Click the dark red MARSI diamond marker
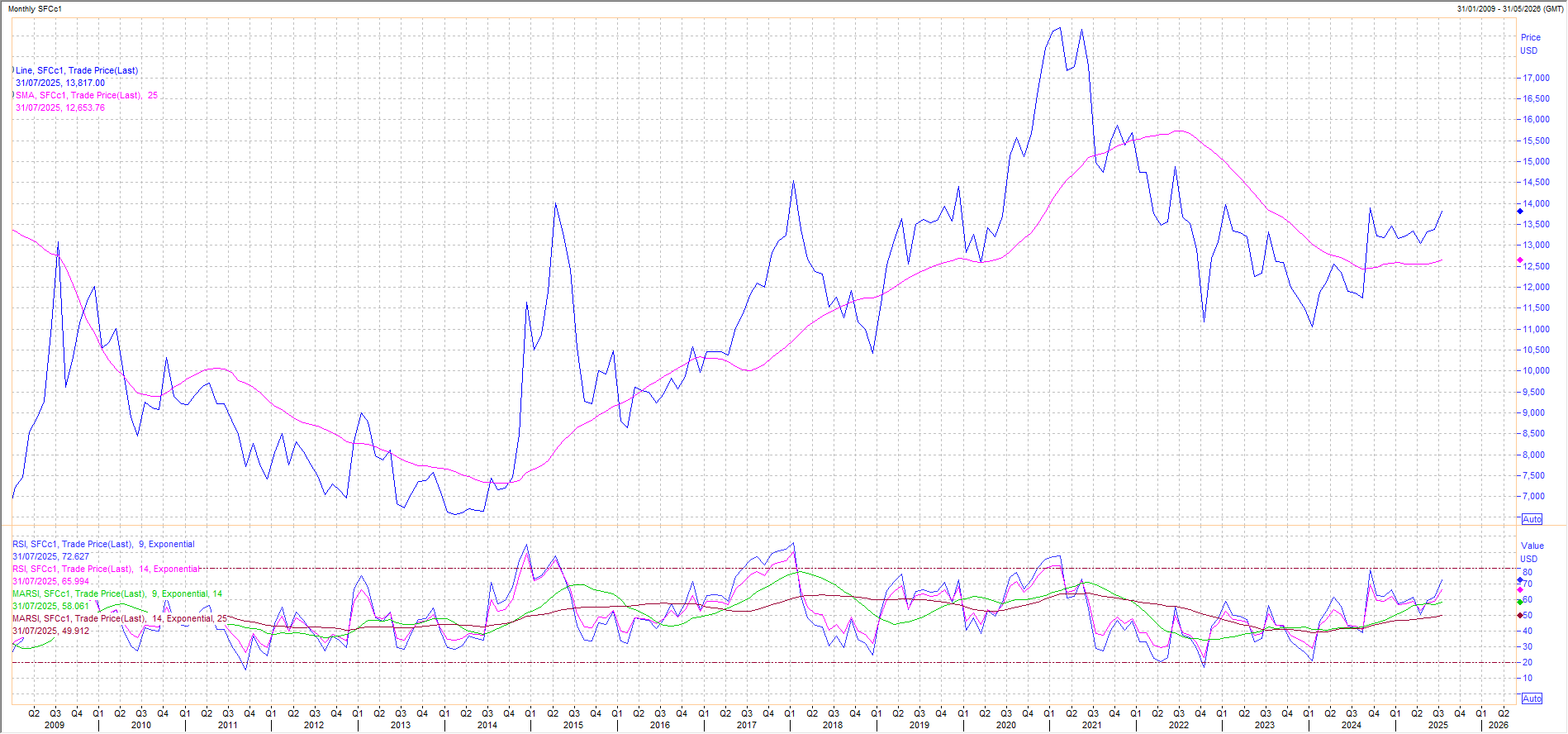Viewport: 1568px width, 734px height. [1520, 615]
